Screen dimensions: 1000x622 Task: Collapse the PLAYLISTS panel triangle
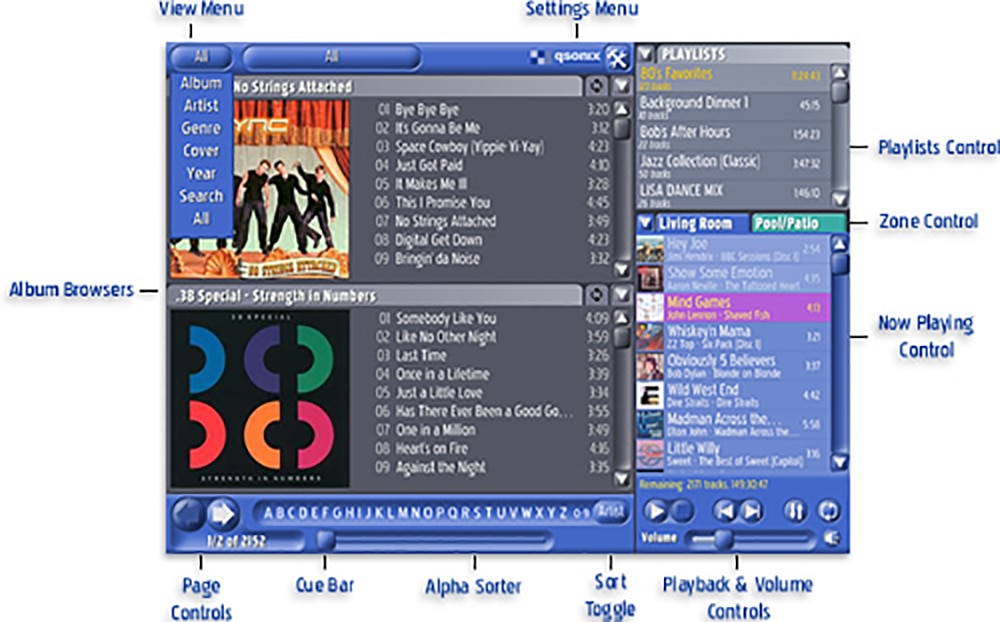click(x=645, y=54)
